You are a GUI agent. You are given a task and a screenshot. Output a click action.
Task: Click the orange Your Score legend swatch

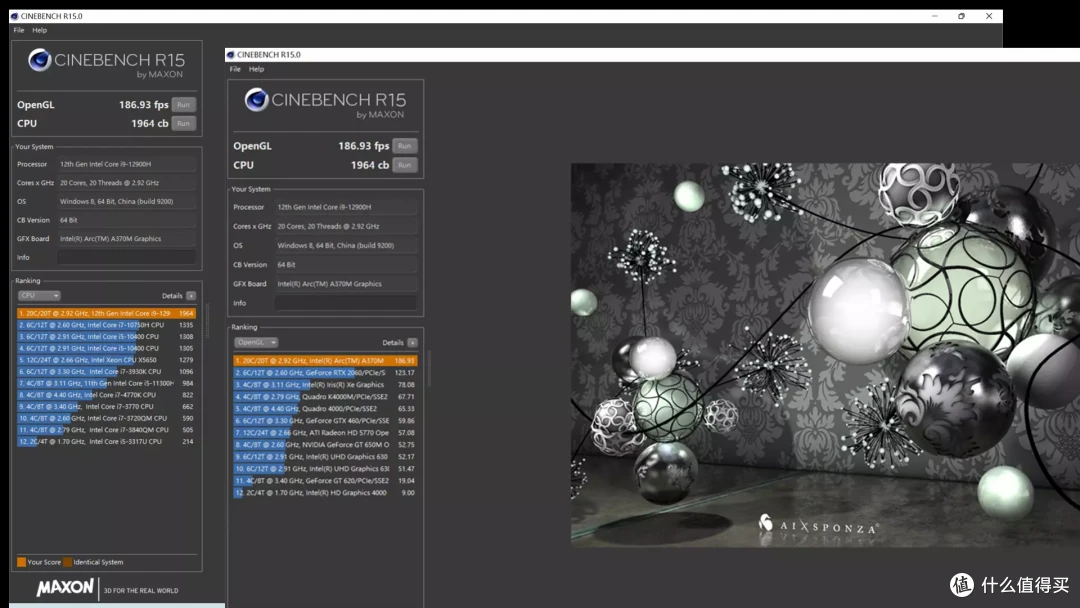point(21,563)
